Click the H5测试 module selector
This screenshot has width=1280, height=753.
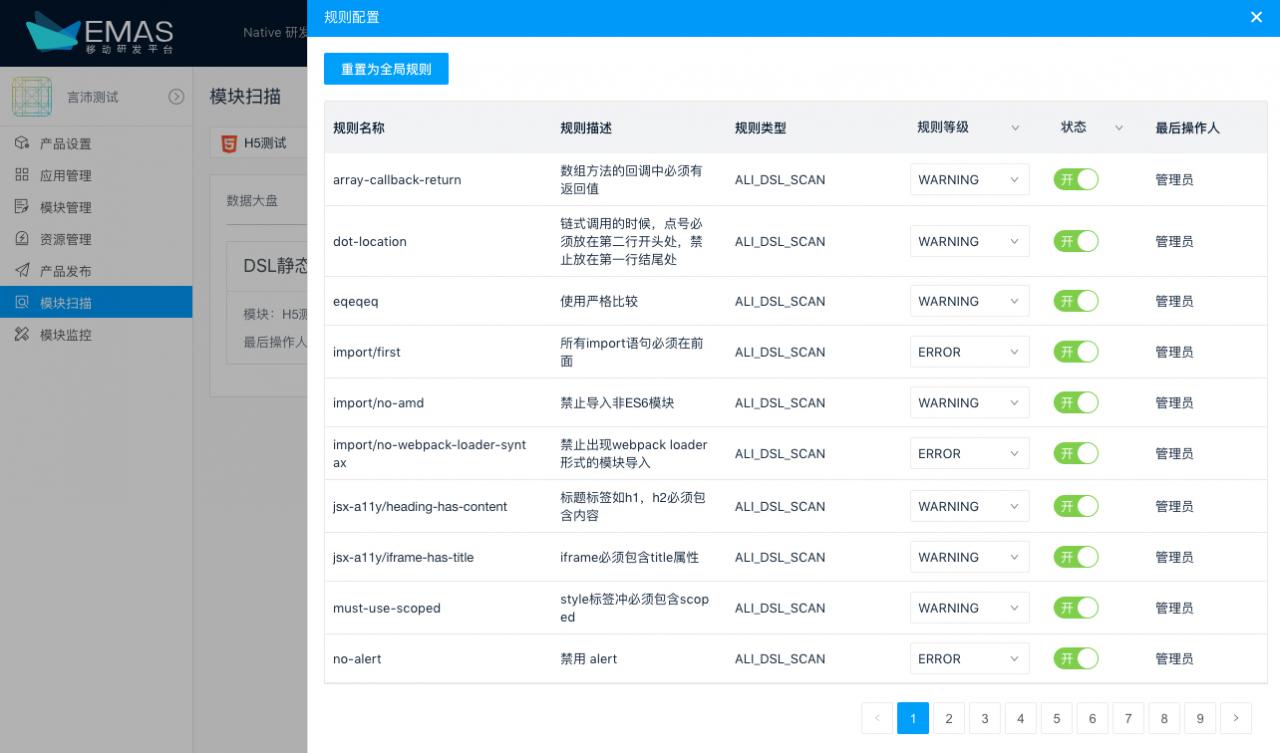coord(260,143)
